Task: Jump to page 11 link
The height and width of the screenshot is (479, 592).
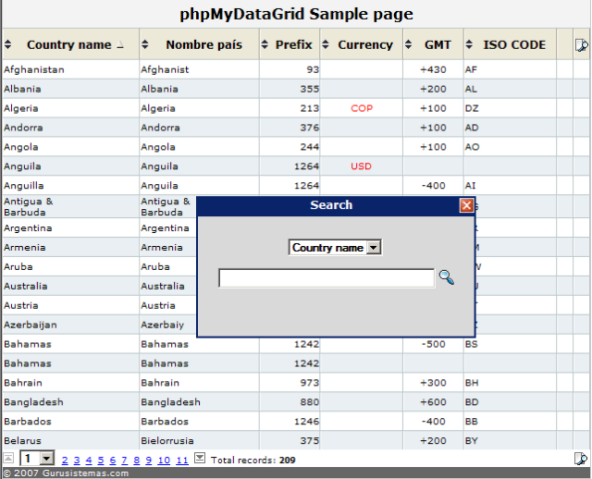Action: pyautogui.click(x=182, y=460)
